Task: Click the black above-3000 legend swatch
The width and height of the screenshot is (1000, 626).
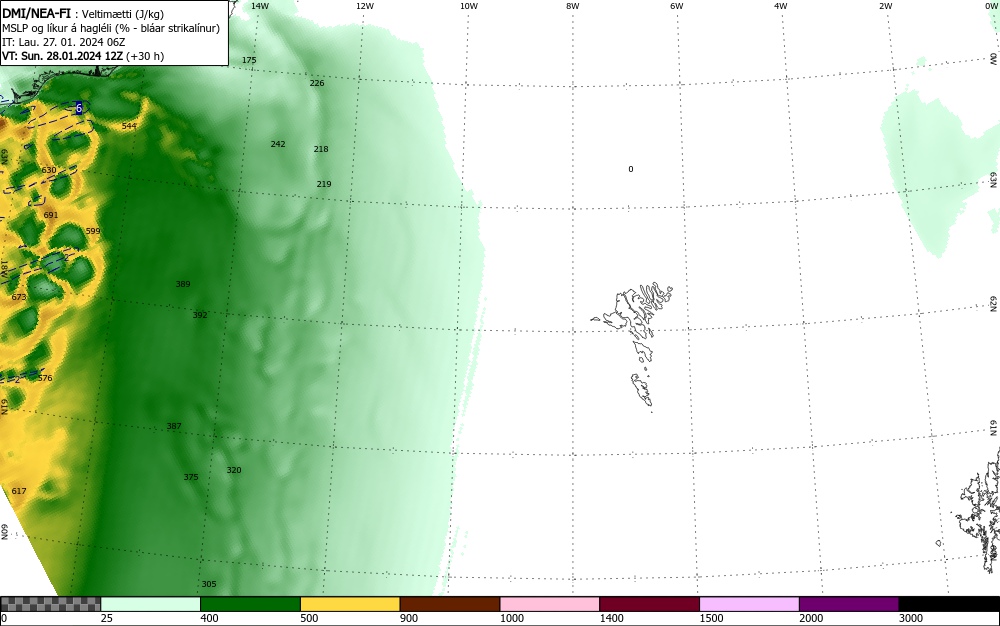Action: click(x=949, y=604)
